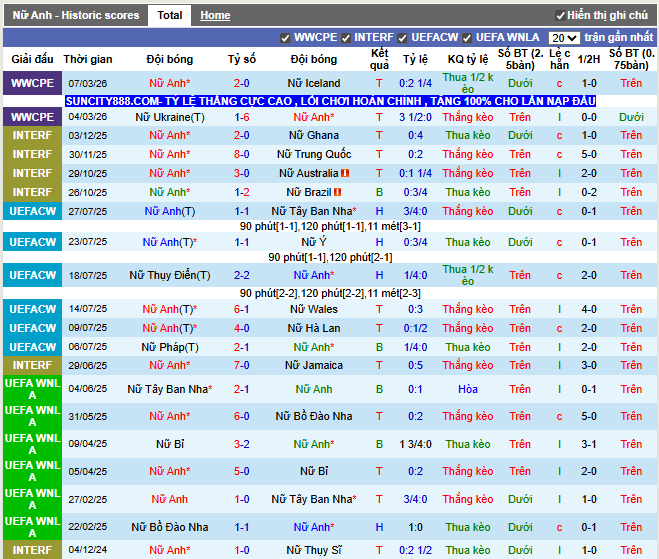Click the INTERF badge in the 03/12/25 row
This screenshot has height=559, width=659.
(x=32, y=135)
